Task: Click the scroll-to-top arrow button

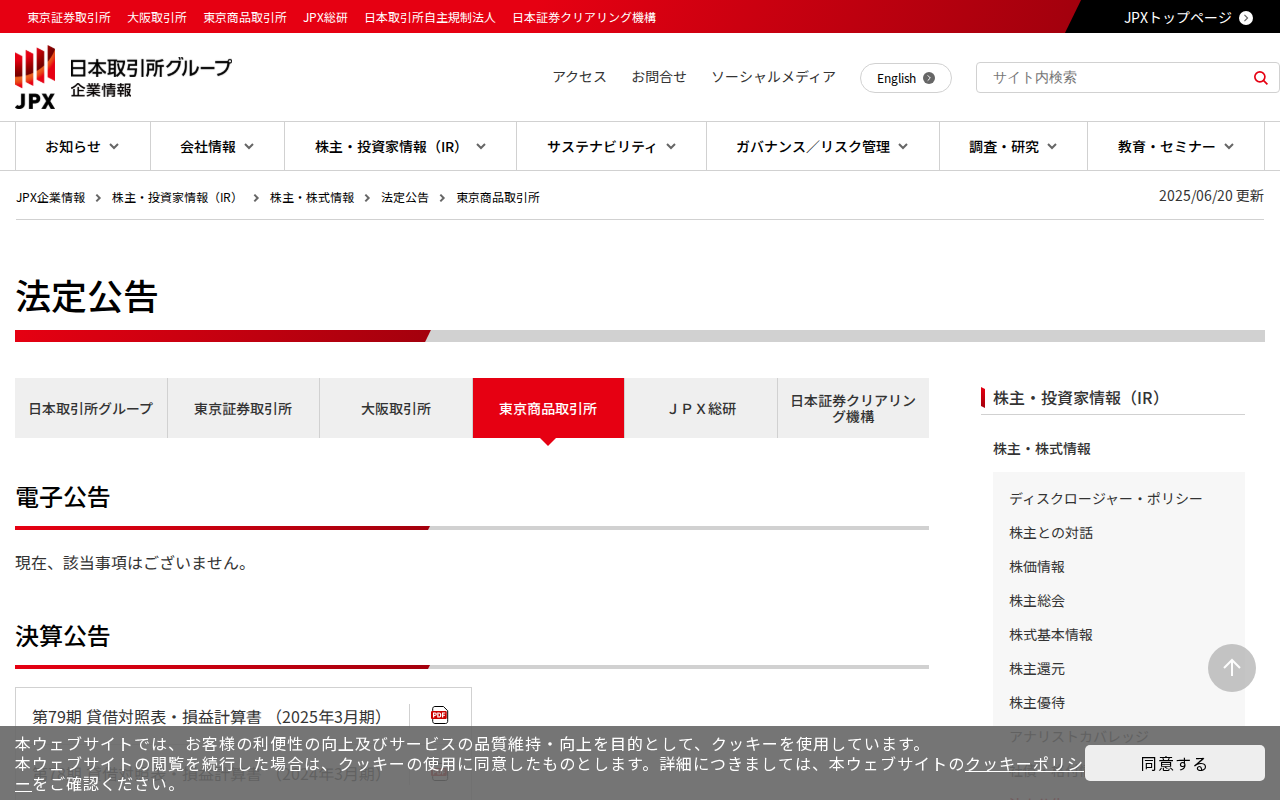Action: pos(1231,668)
